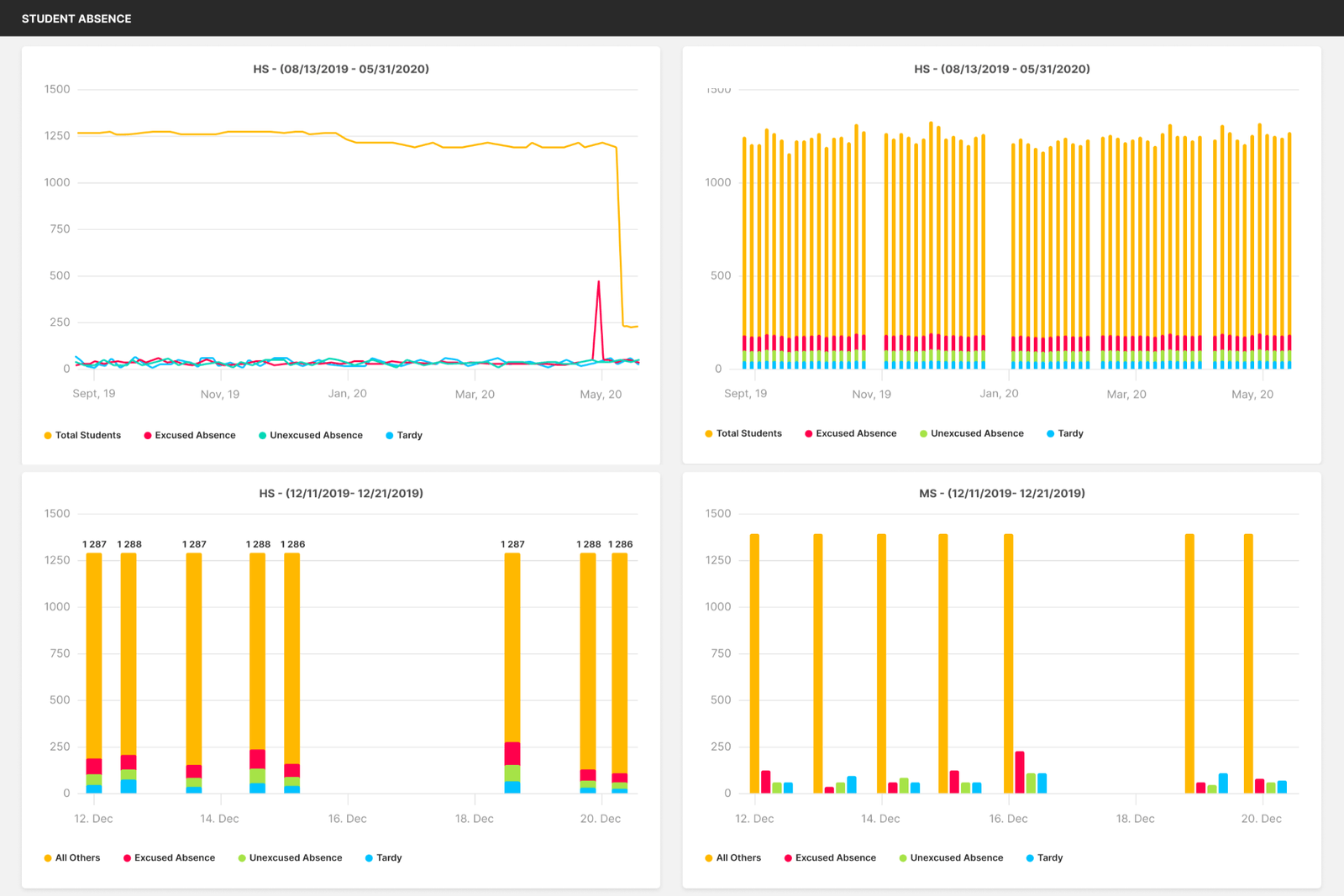Hide Excused Absence in the HS December chart
This screenshot has height=896, width=1344.
coord(169,857)
